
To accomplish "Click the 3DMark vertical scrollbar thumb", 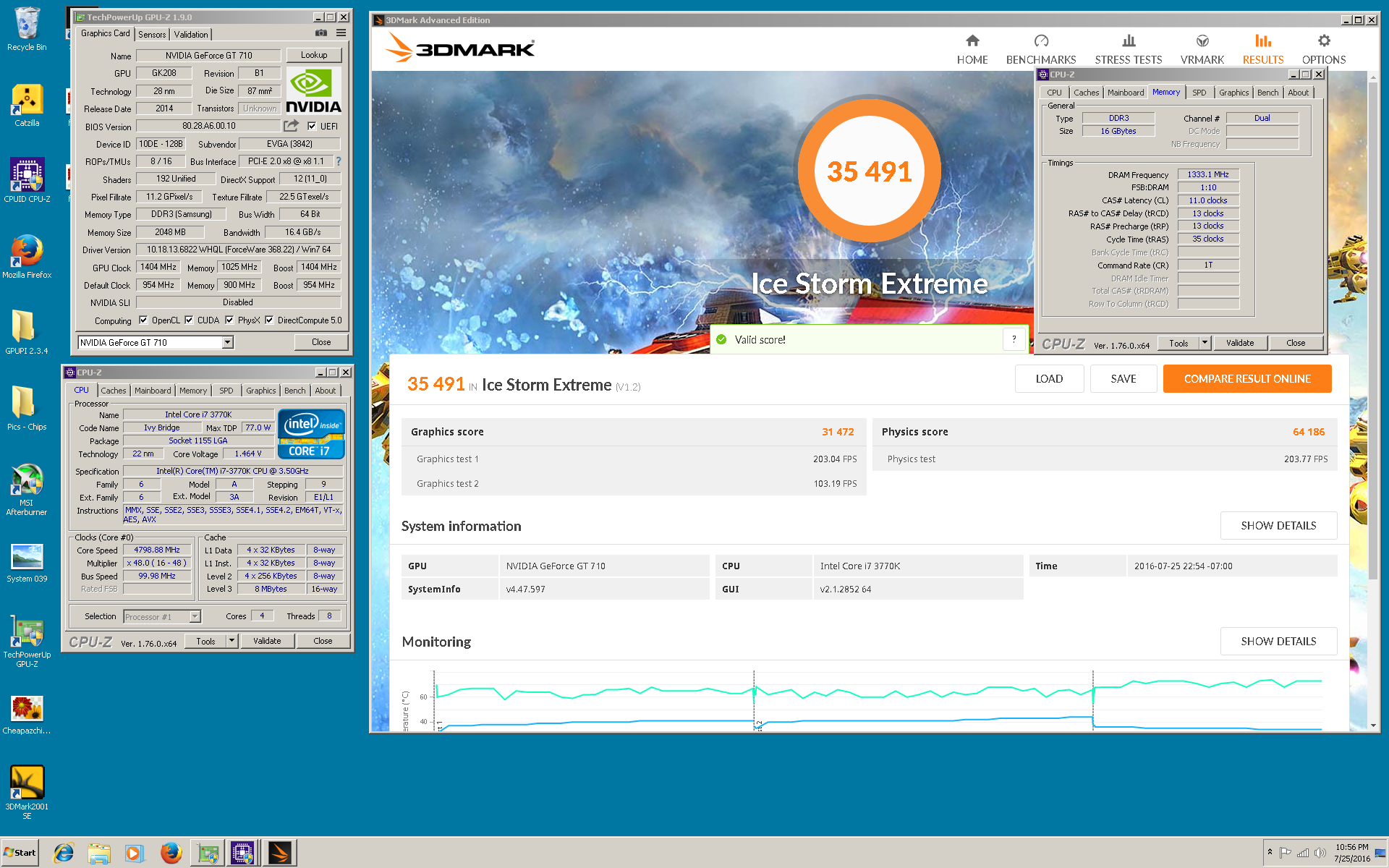I will (x=1372, y=331).
